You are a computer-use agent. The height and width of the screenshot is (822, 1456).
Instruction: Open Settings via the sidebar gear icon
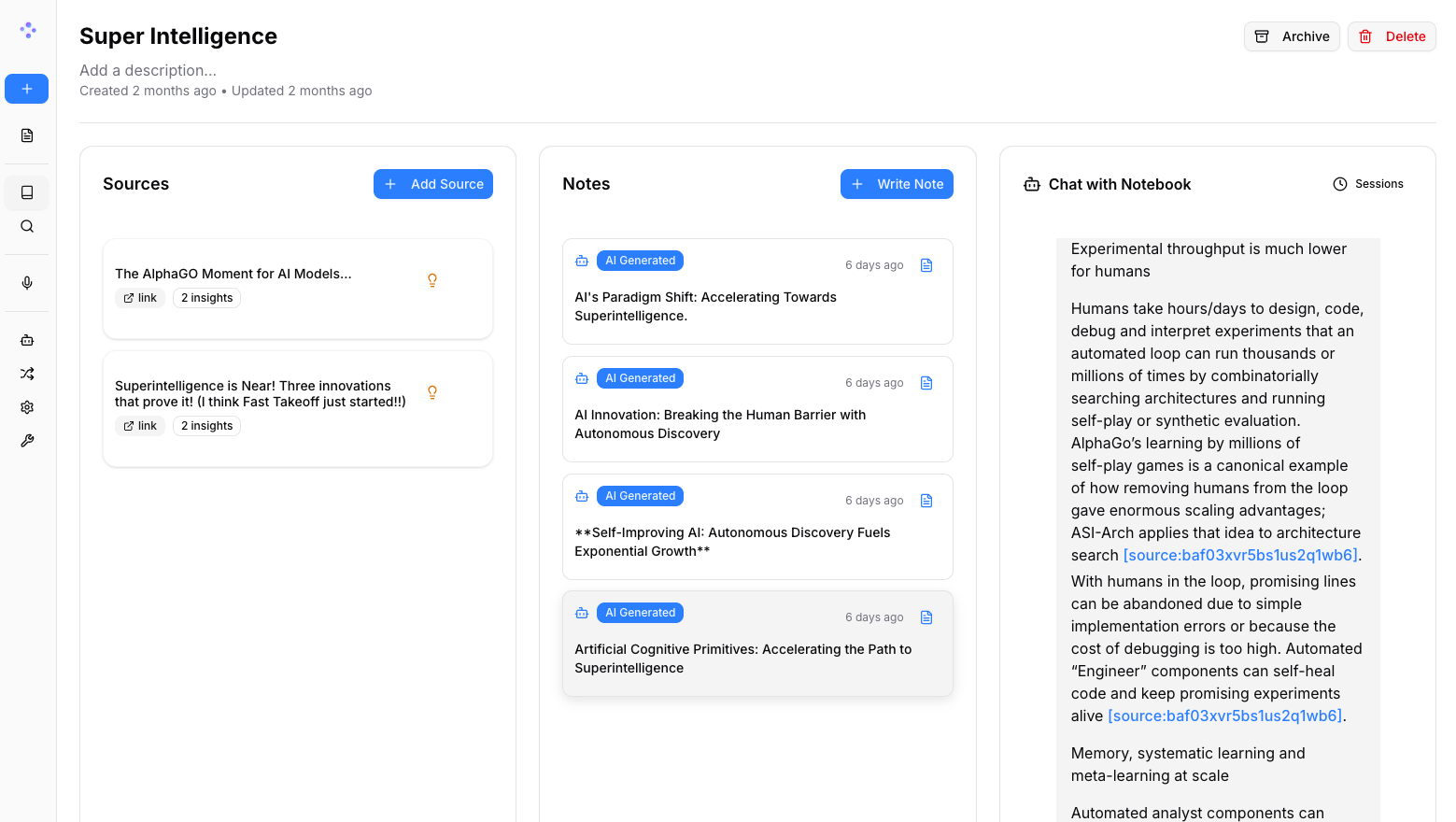coord(26,406)
